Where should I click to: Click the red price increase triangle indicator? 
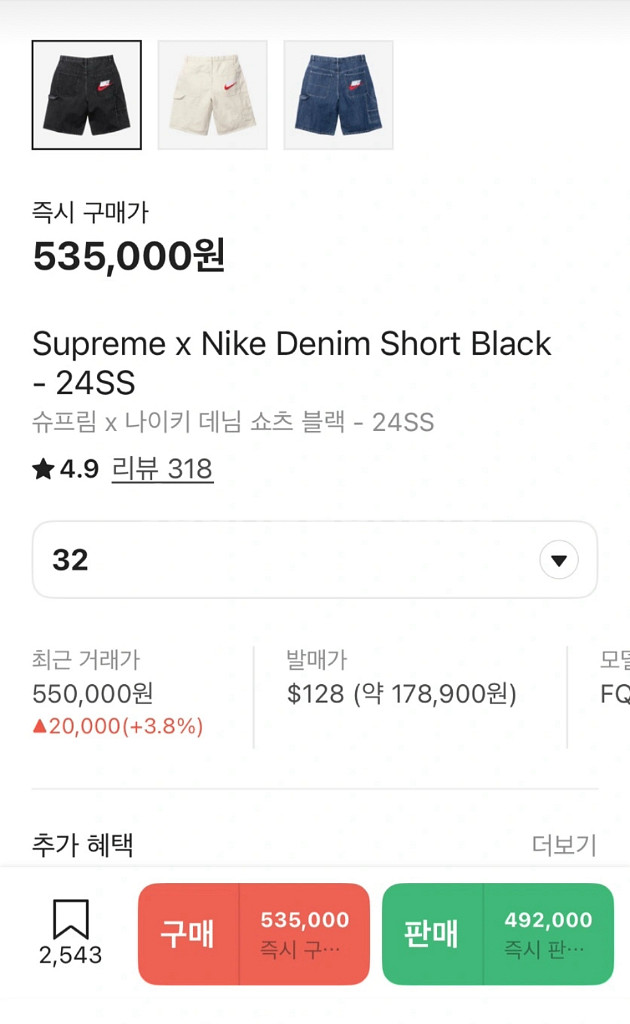tap(40, 727)
